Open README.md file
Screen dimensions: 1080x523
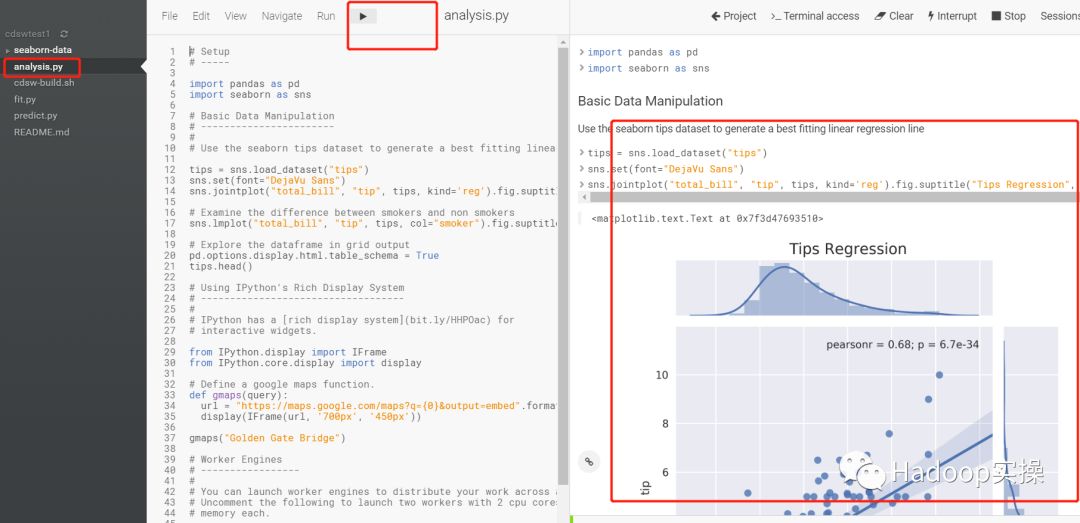tap(41, 132)
